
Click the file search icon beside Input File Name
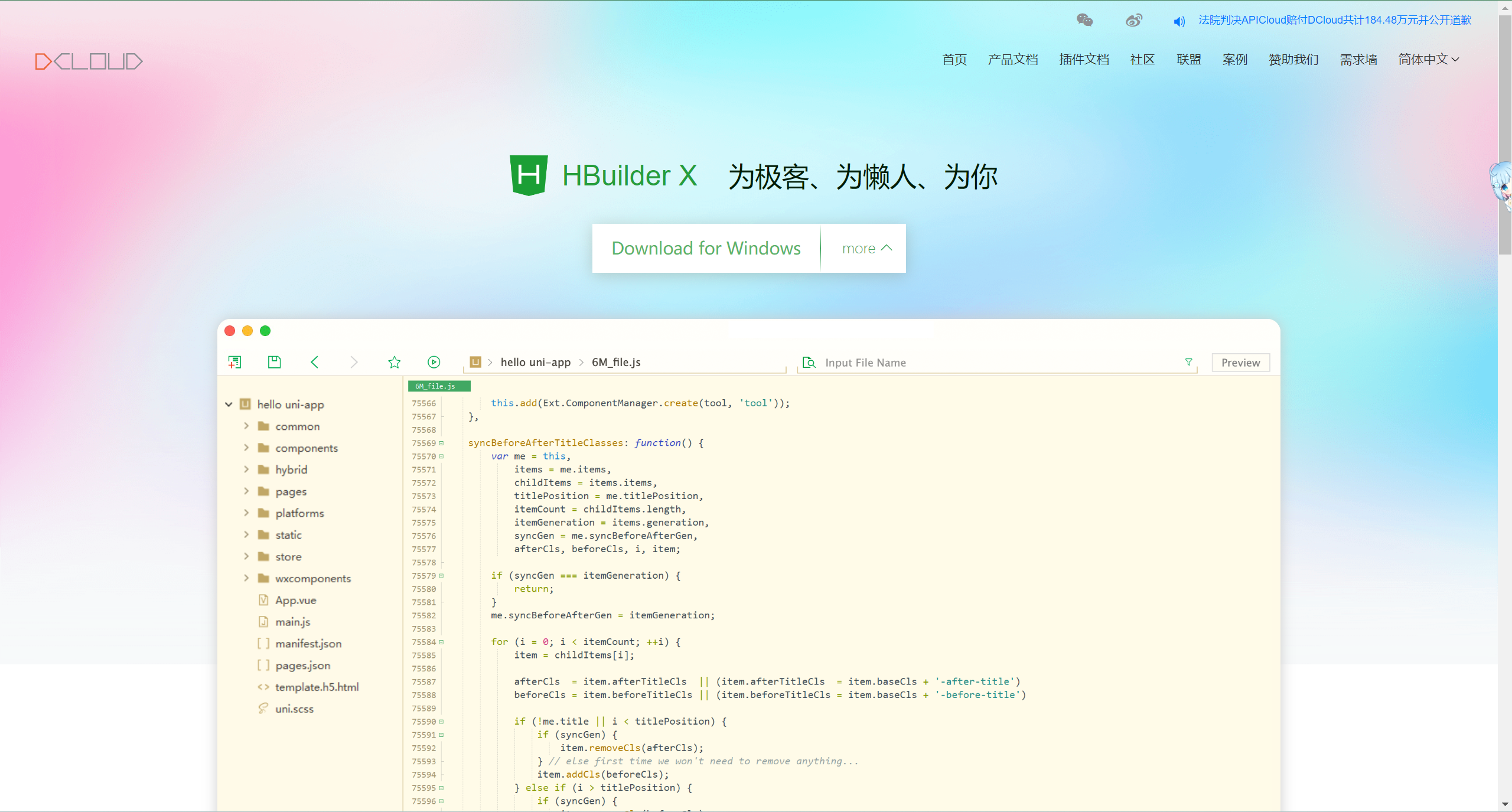tap(809, 363)
